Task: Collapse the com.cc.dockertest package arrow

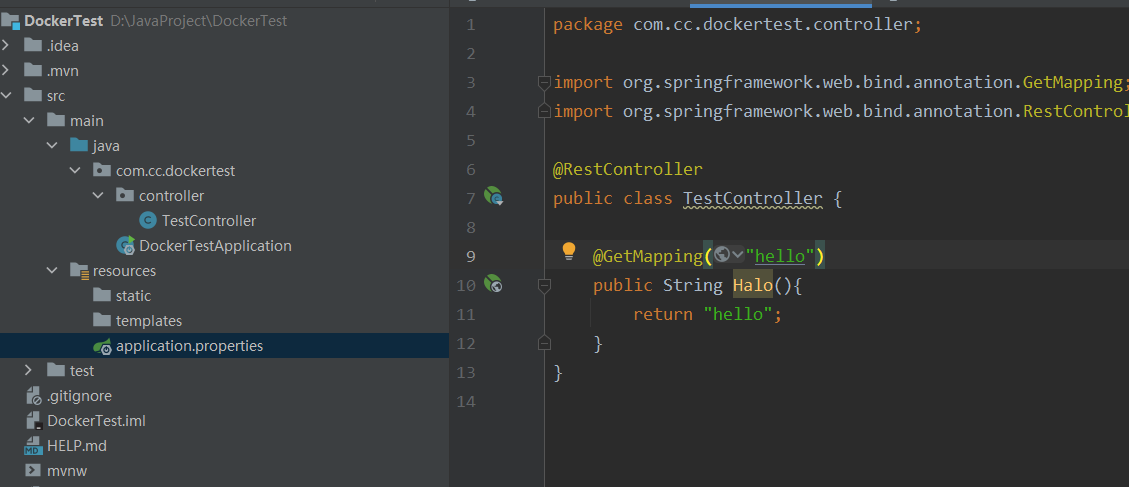Action: [75, 171]
